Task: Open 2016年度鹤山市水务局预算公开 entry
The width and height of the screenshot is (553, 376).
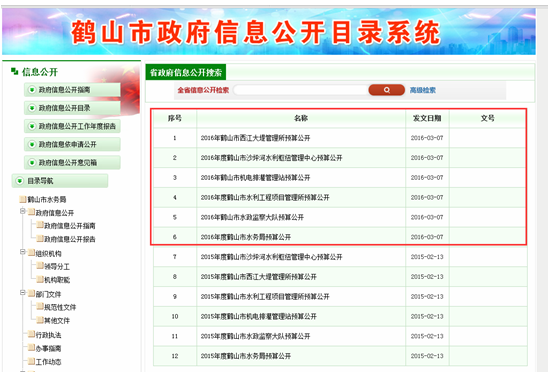Action: (246, 237)
